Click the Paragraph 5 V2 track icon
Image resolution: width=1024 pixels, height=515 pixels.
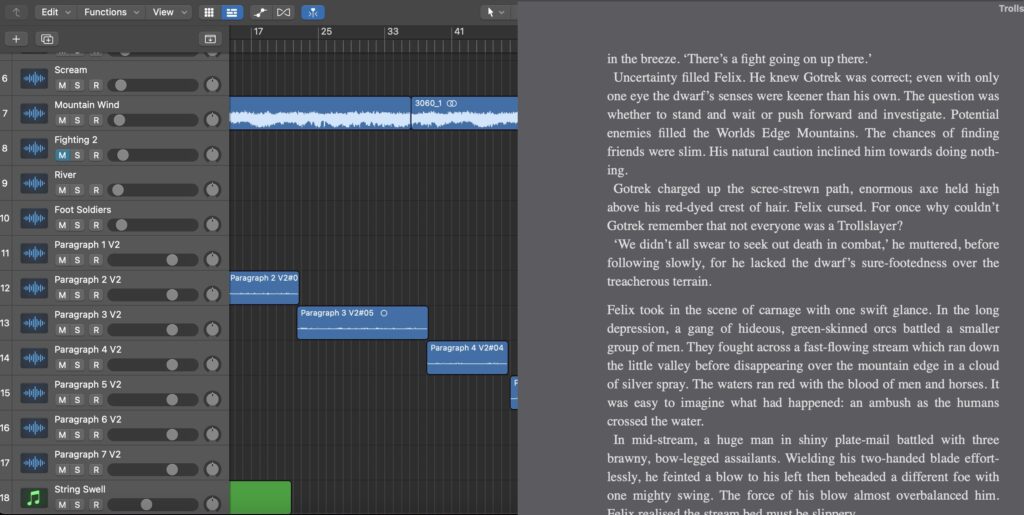34,393
